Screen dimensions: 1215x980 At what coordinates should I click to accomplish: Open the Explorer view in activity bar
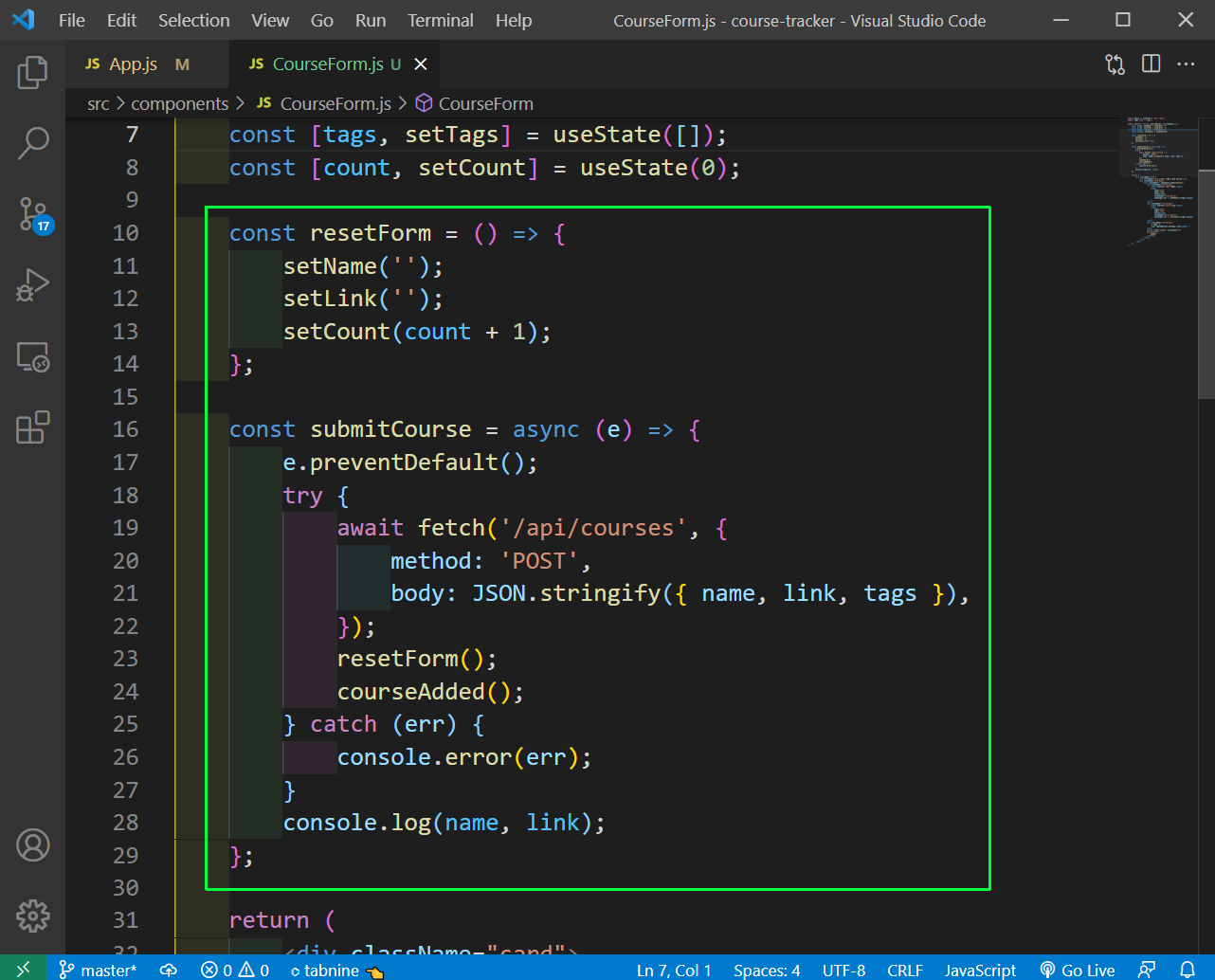(32, 73)
